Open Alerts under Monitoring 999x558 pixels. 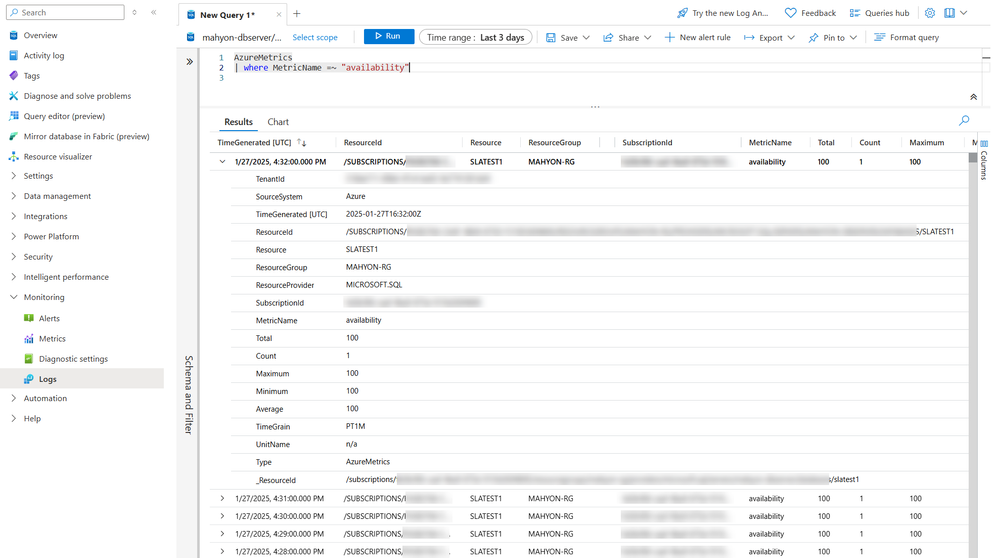pyautogui.click(x=49, y=318)
